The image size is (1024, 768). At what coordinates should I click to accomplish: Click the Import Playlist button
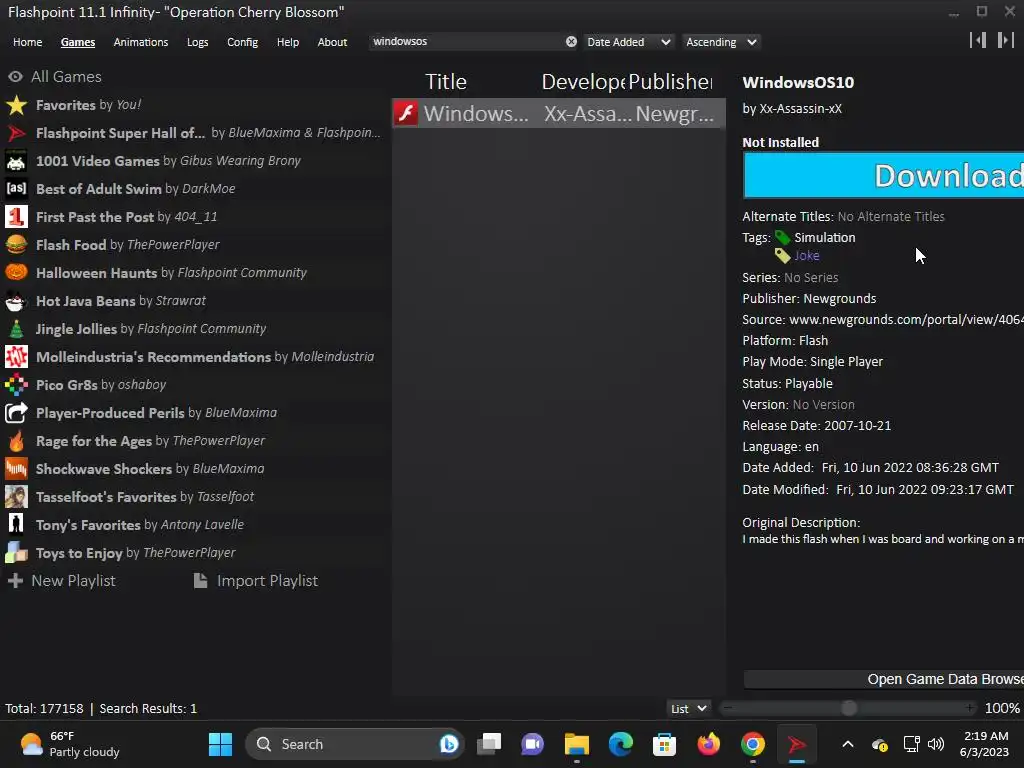pos(256,581)
